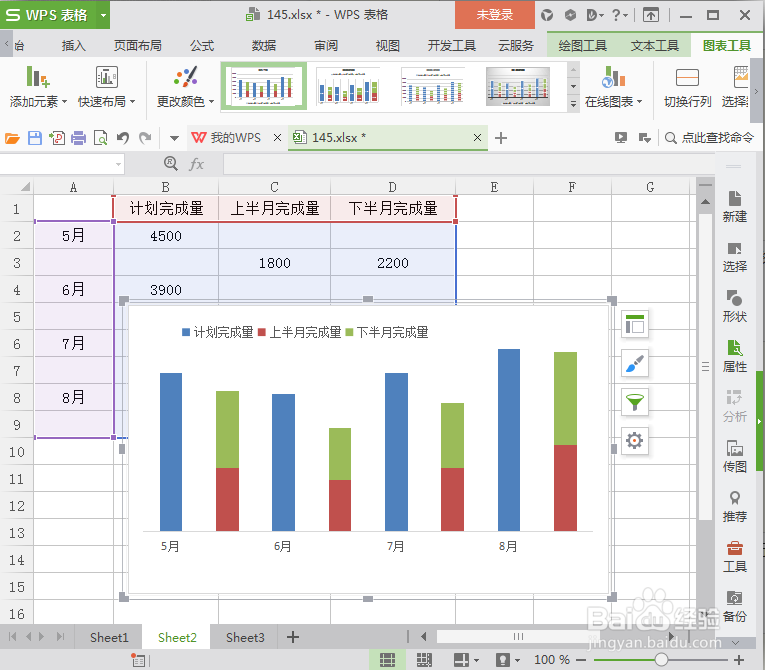Image resolution: width=765 pixels, height=670 pixels.
Task: Click the save disk icon
Action: coord(35,138)
